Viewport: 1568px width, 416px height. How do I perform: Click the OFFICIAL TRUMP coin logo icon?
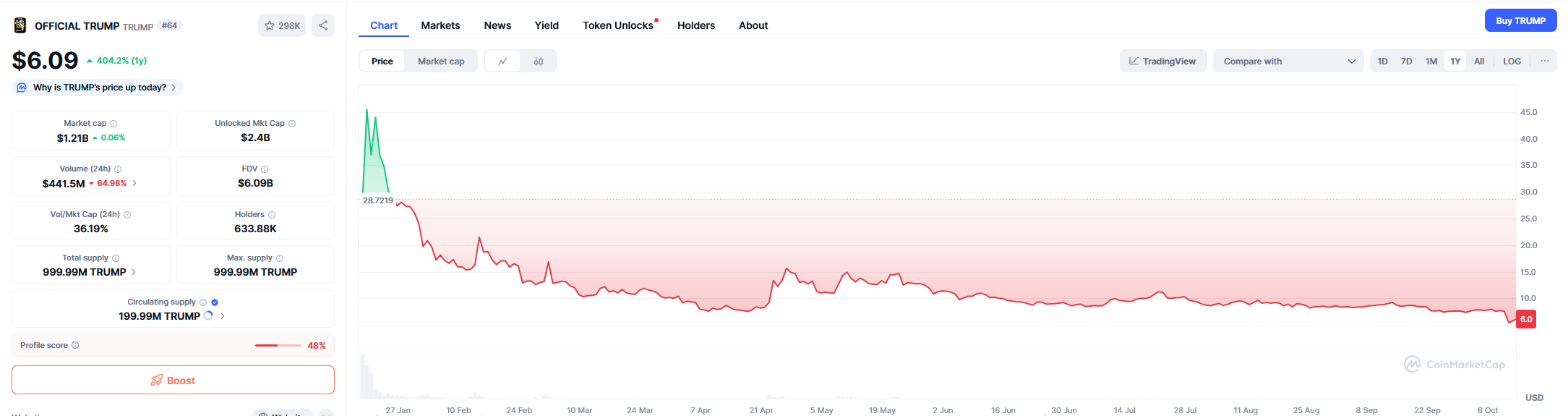point(20,25)
